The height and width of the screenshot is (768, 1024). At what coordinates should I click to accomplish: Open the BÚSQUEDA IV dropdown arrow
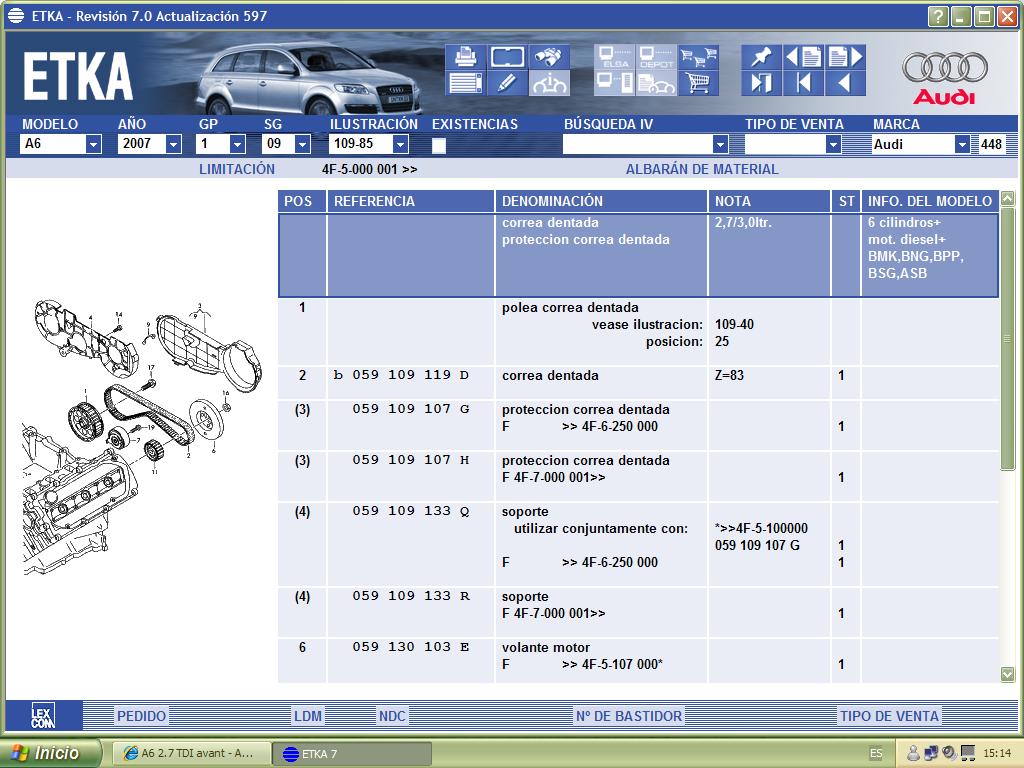coord(720,144)
